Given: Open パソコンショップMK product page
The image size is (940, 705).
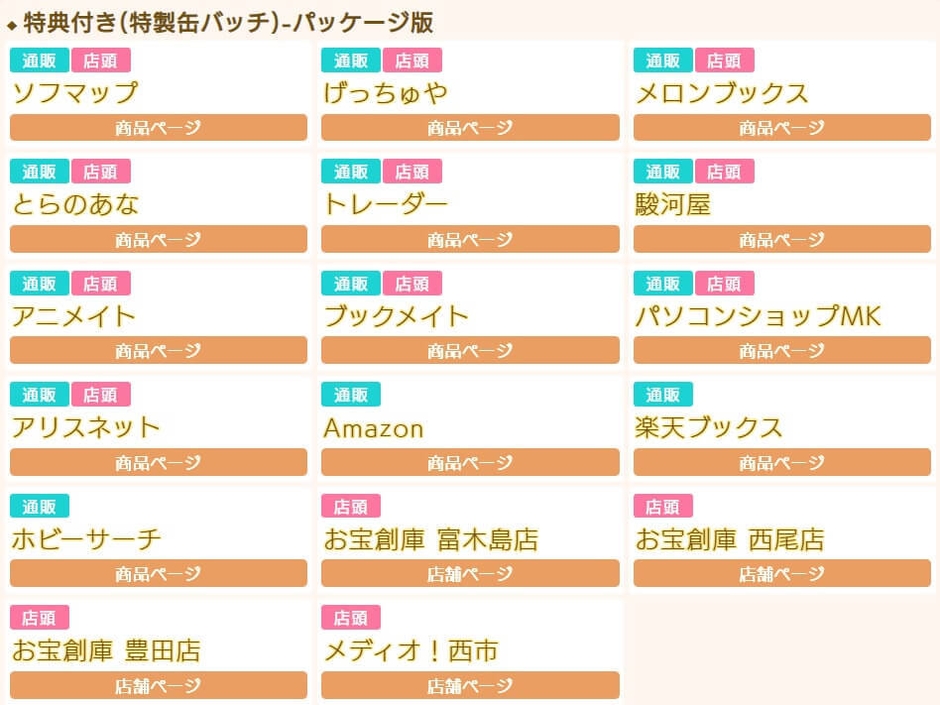Looking at the screenshot, I should tap(782, 350).
